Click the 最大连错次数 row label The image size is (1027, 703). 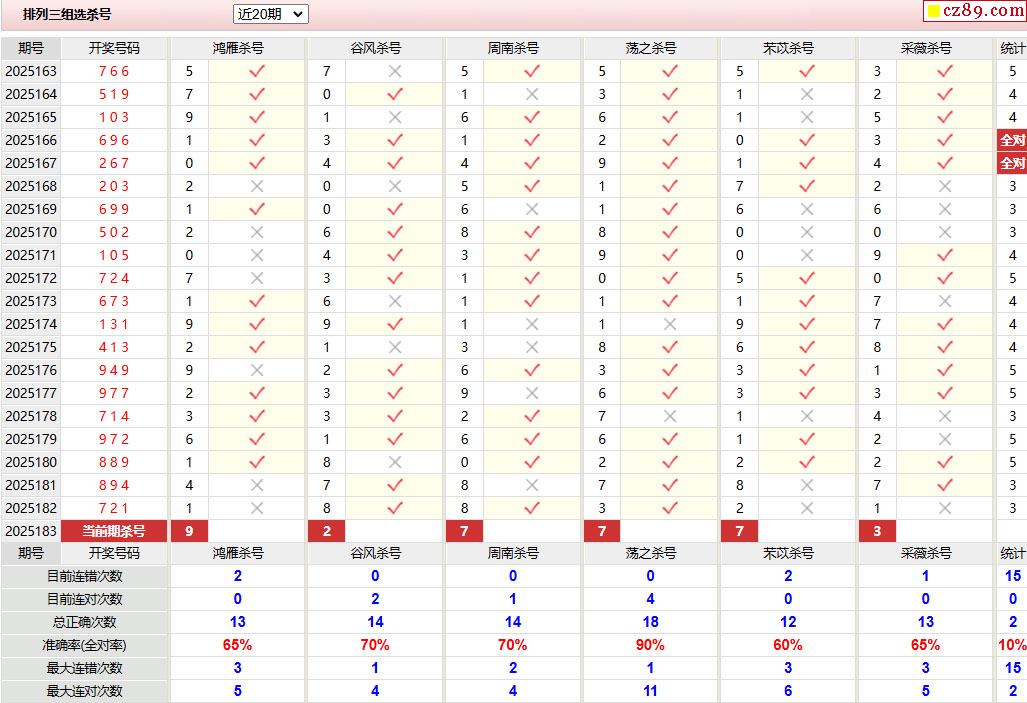[84, 668]
